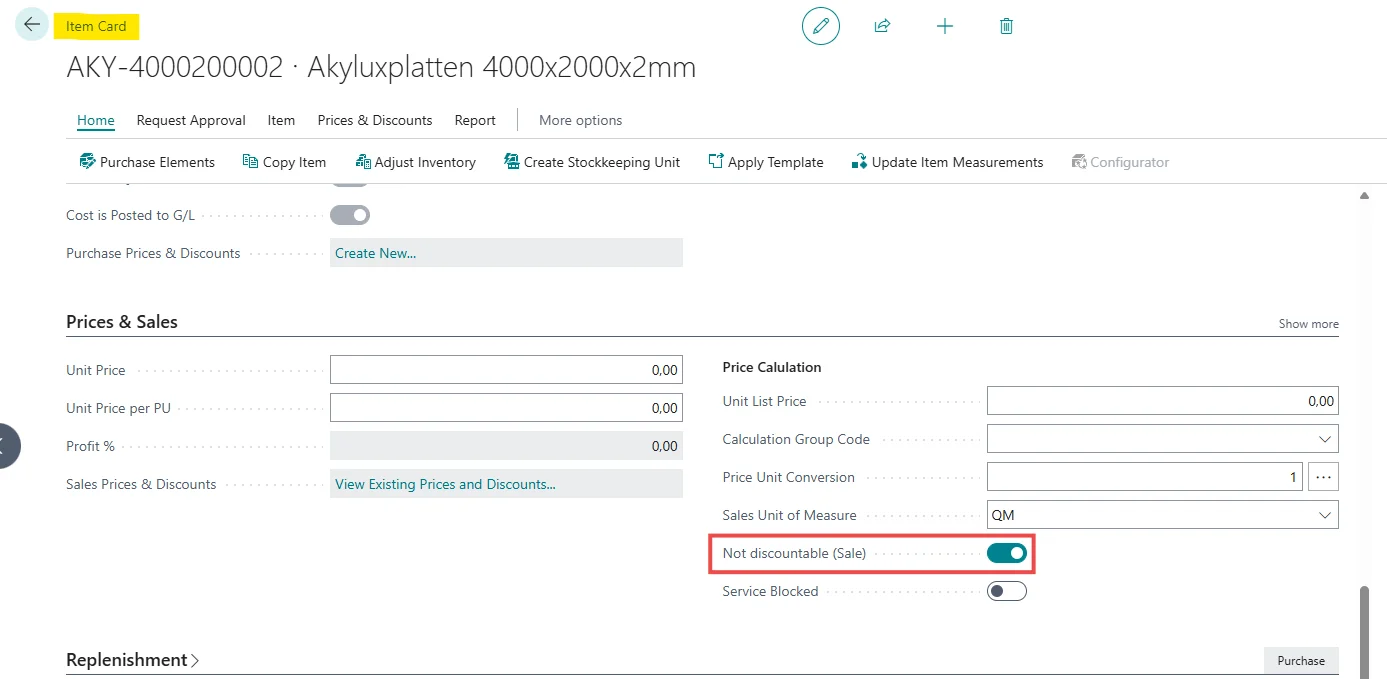
Task: Click the plus new item icon
Action: [944, 26]
